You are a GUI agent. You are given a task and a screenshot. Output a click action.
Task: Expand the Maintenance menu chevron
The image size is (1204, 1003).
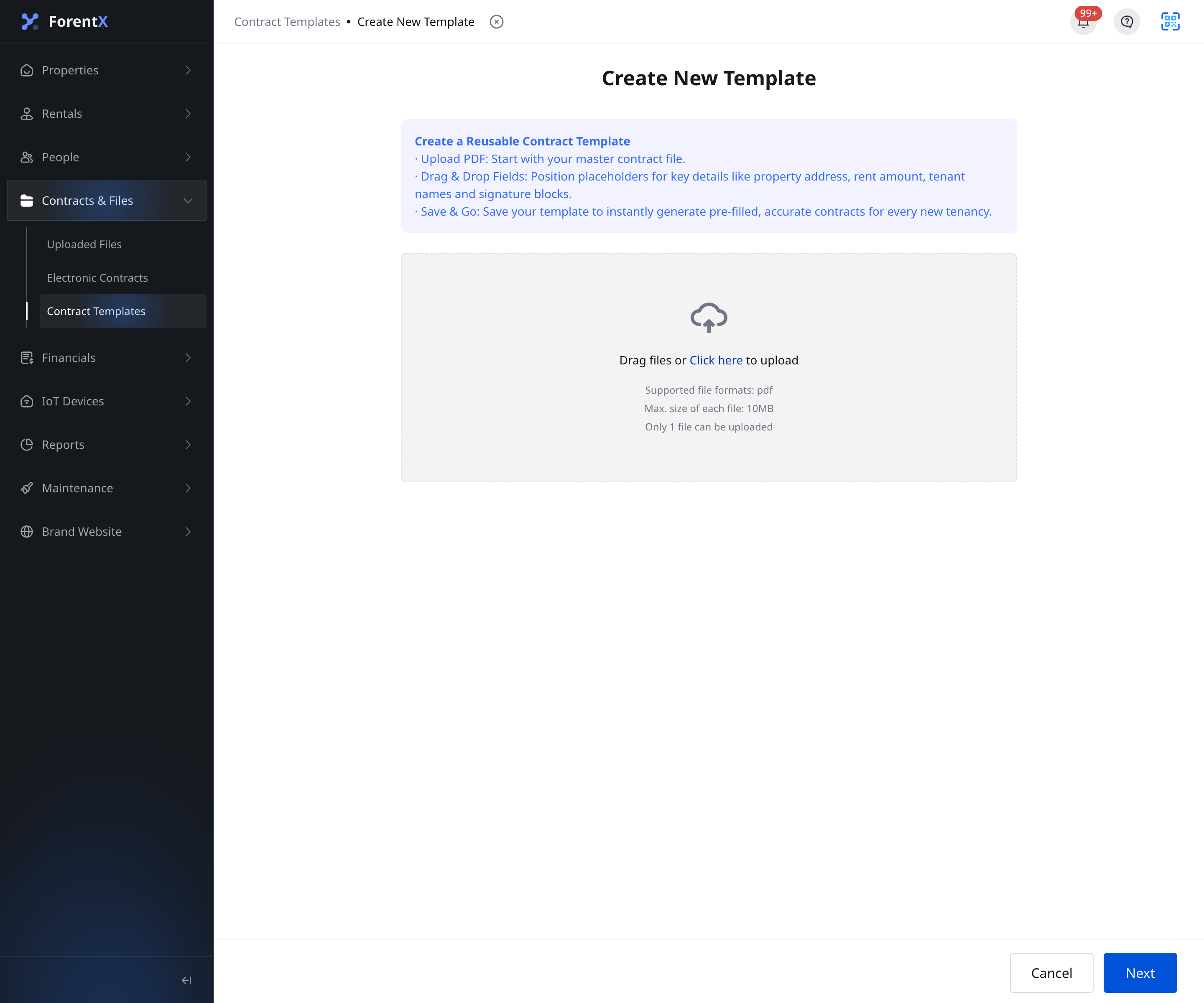[x=188, y=488]
